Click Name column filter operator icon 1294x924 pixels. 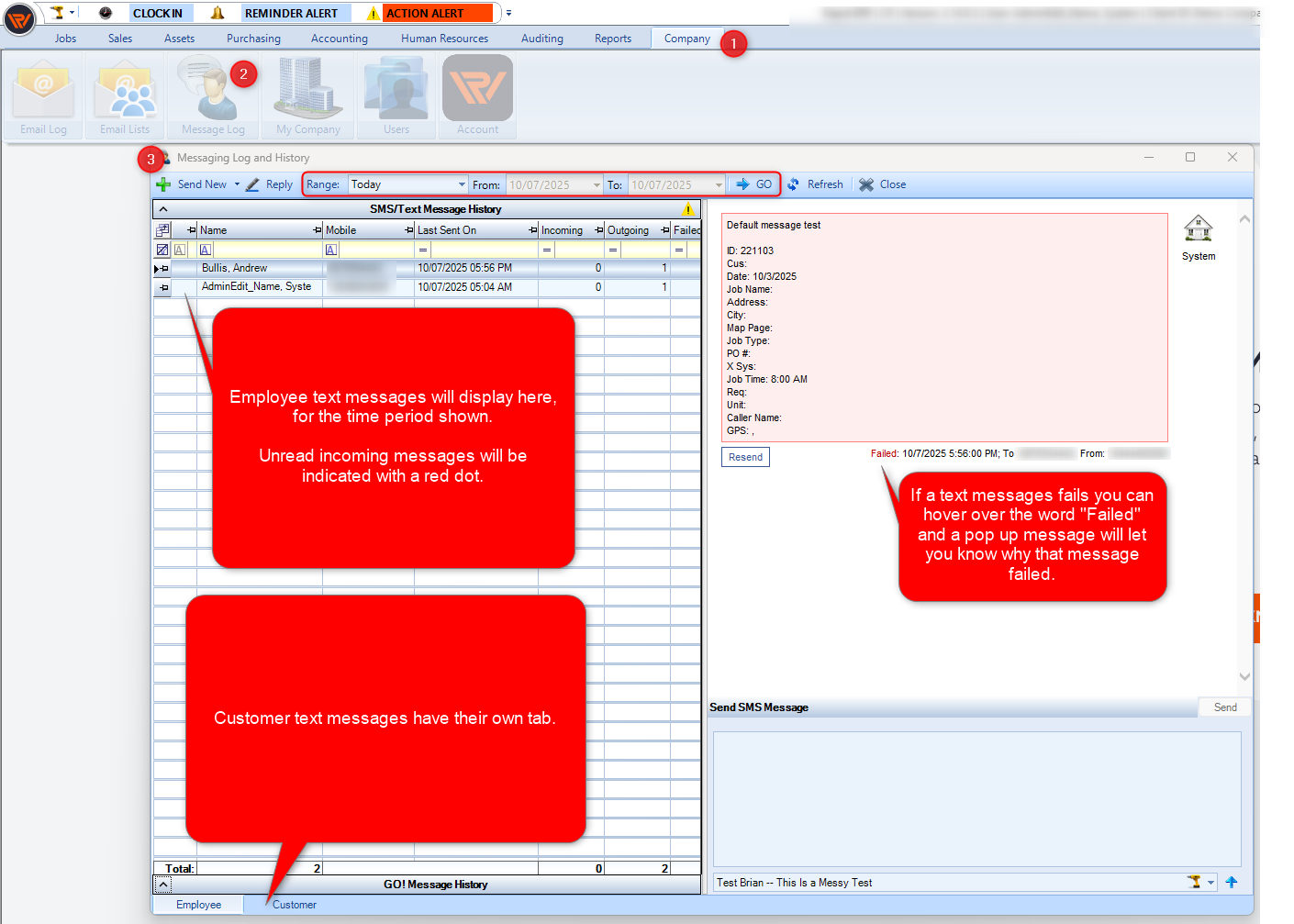point(206,250)
